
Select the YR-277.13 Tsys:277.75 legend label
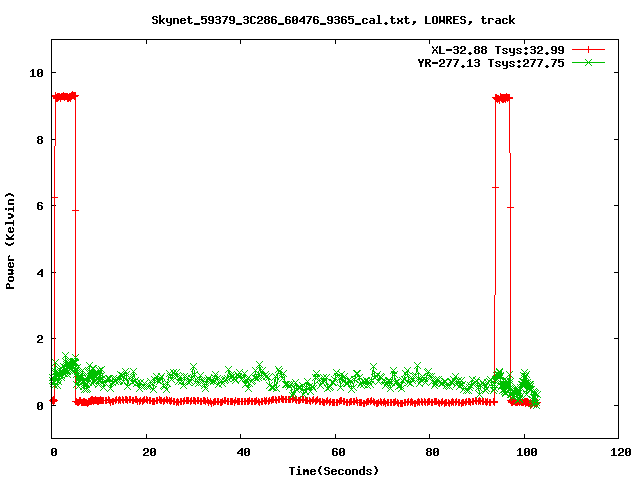click(491, 63)
